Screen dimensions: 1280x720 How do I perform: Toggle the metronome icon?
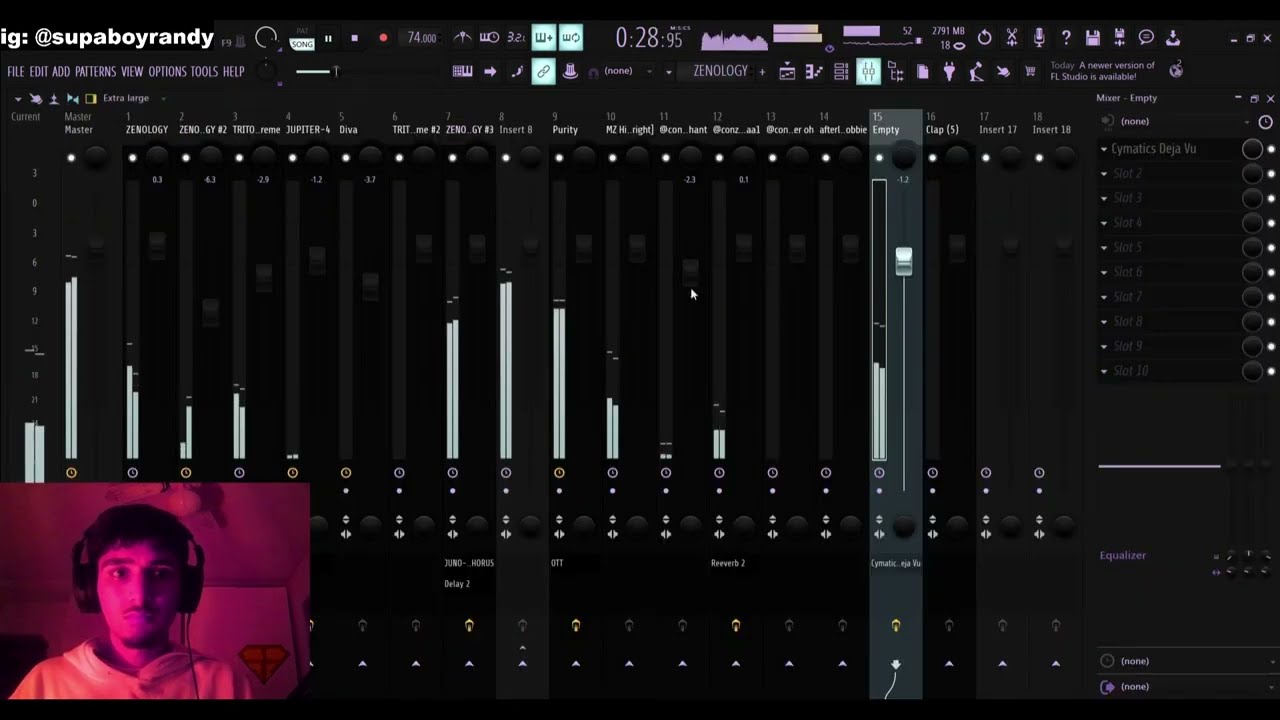[x=462, y=38]
